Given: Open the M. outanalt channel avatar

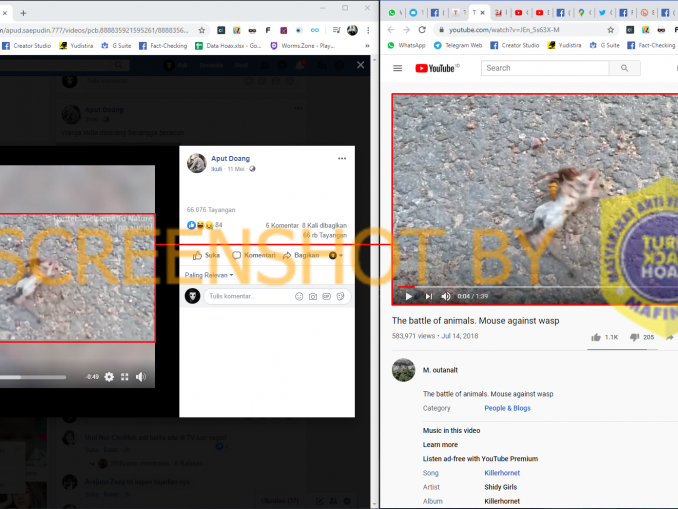Looking at the screenshot, I should pos(403,370).
